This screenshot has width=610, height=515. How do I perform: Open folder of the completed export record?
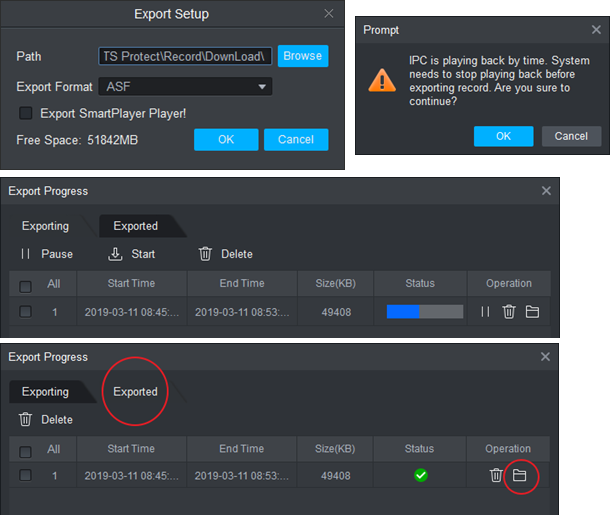tap(520, 475)
